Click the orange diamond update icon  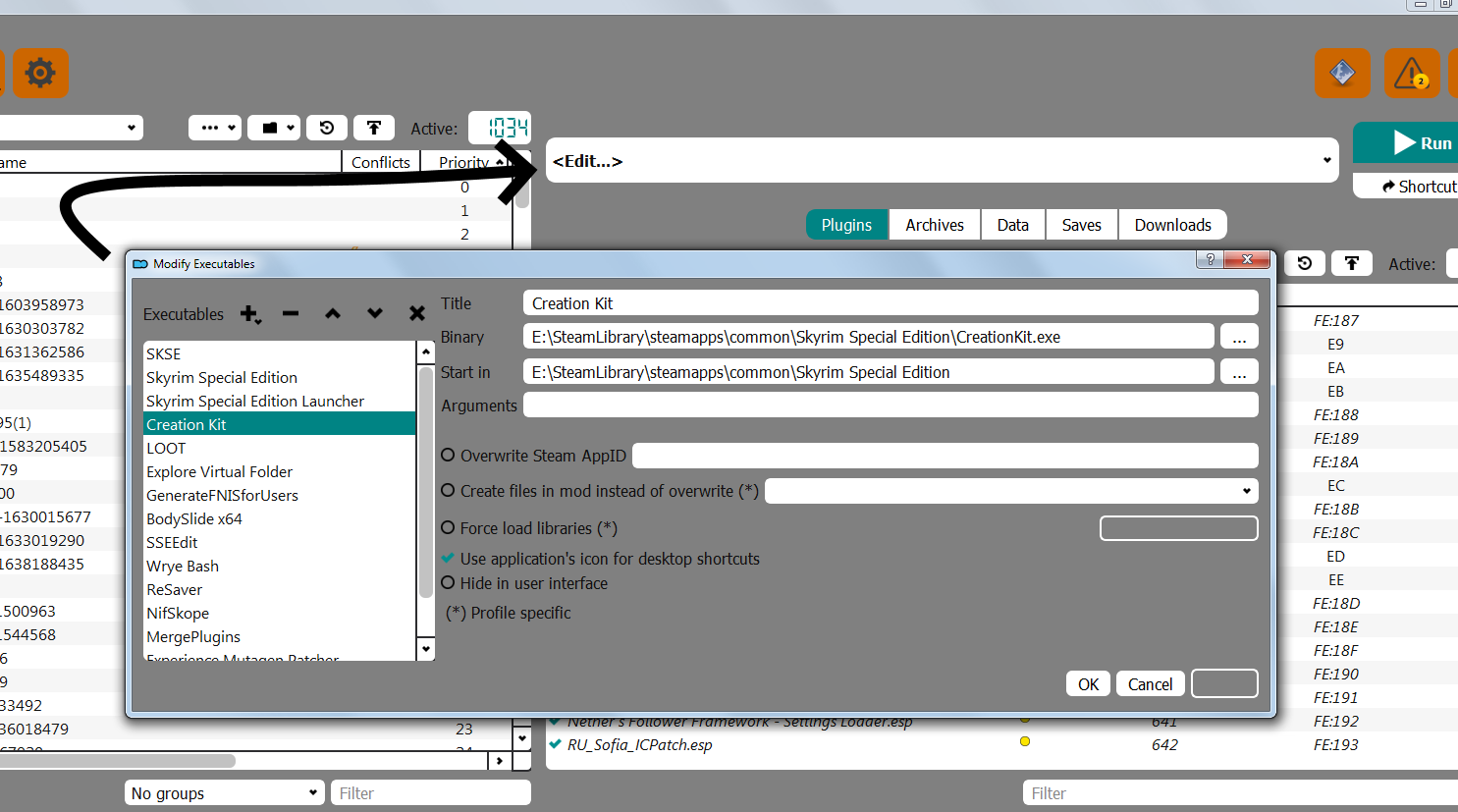[1342, 73]
